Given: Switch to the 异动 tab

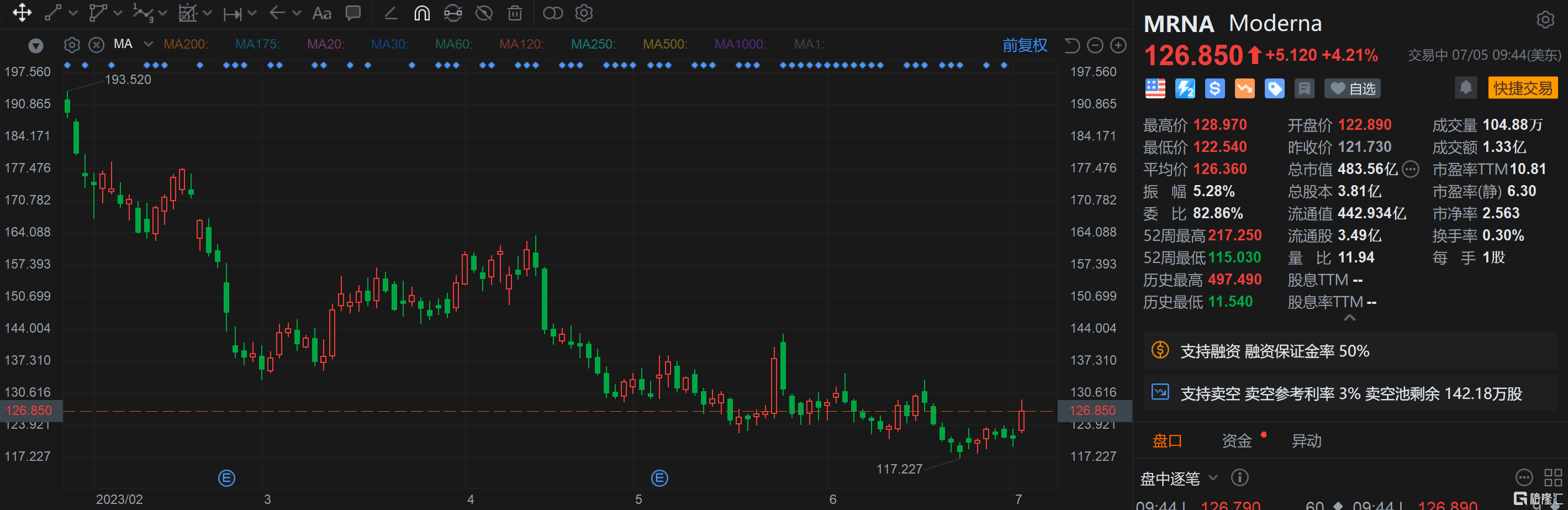Looking at the screenshot, I should pos(1306,440).
